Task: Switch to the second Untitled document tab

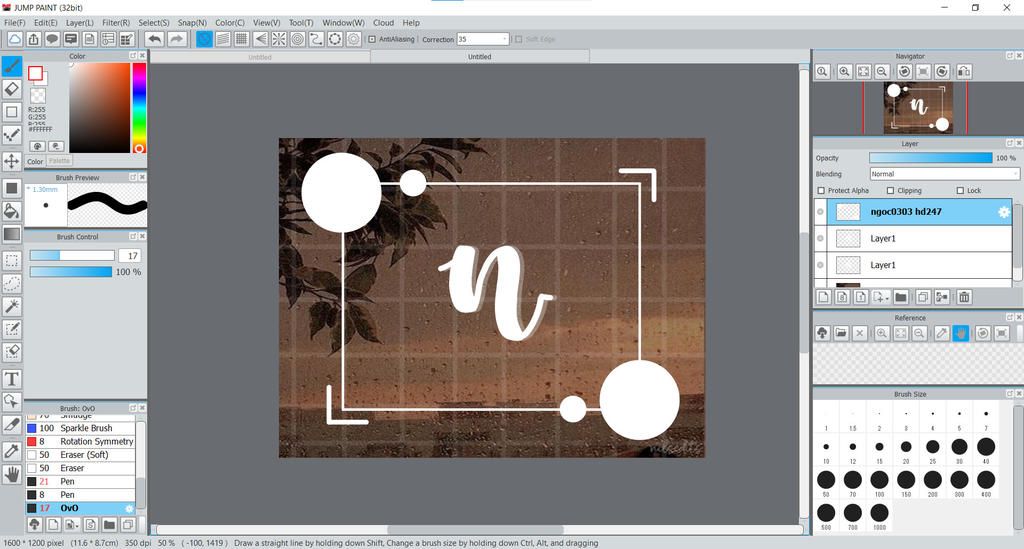Action: coord(479,57)
